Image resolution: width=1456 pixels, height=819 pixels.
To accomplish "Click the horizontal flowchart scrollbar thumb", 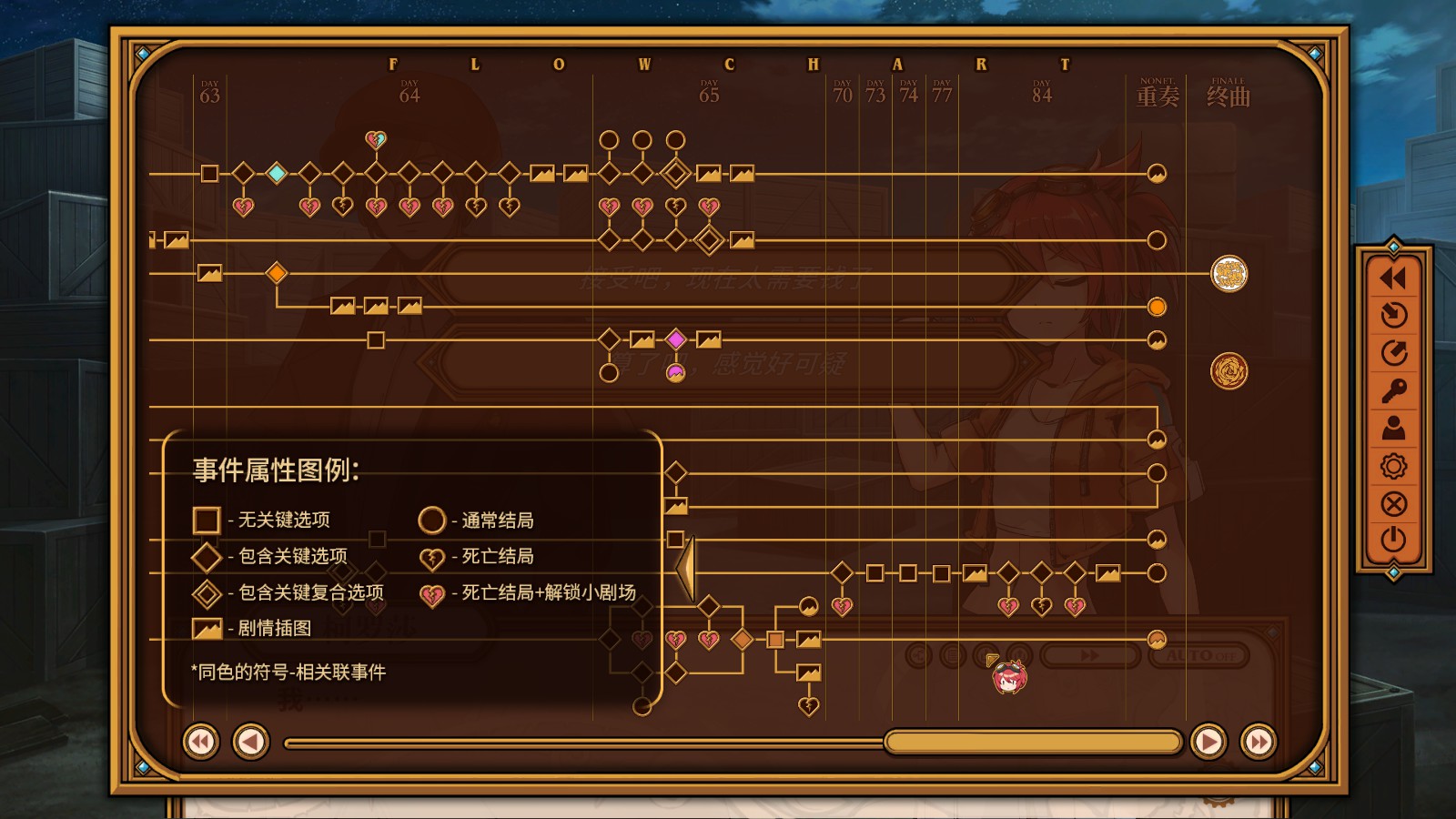I will coord(1033,743).
